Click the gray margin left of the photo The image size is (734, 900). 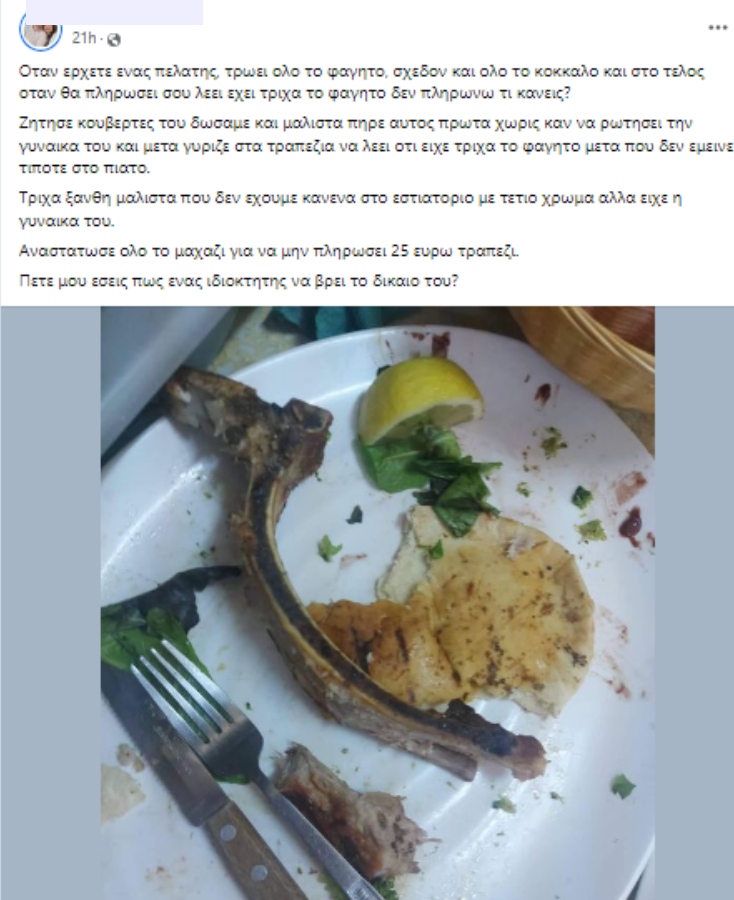[x=51, y=603]
